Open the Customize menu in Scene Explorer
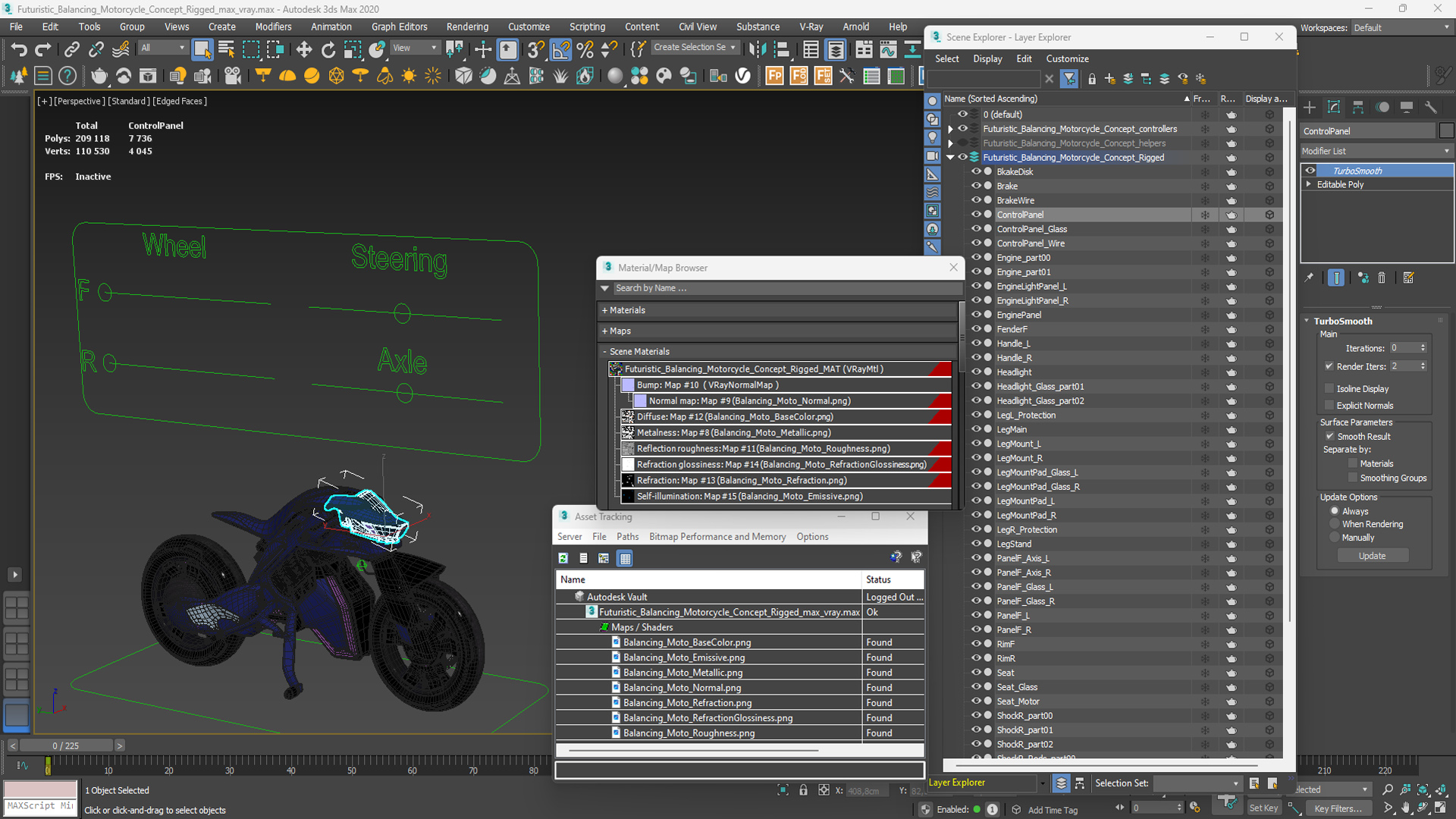1456x819 pixels. (x=1067, y=58)
